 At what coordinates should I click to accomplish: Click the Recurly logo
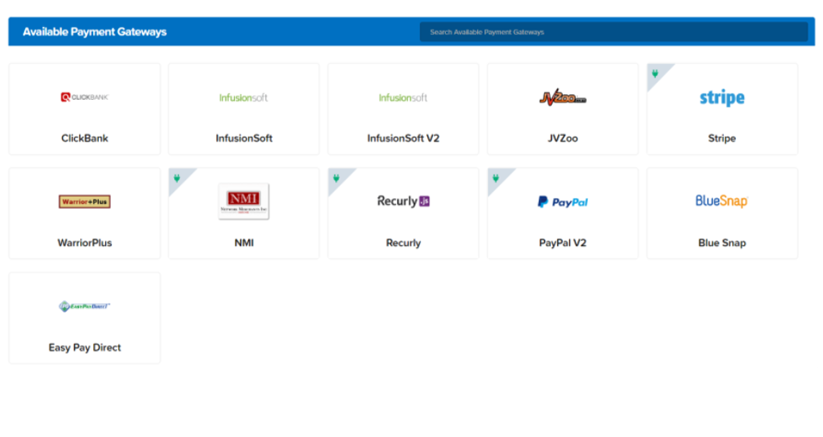403,201
